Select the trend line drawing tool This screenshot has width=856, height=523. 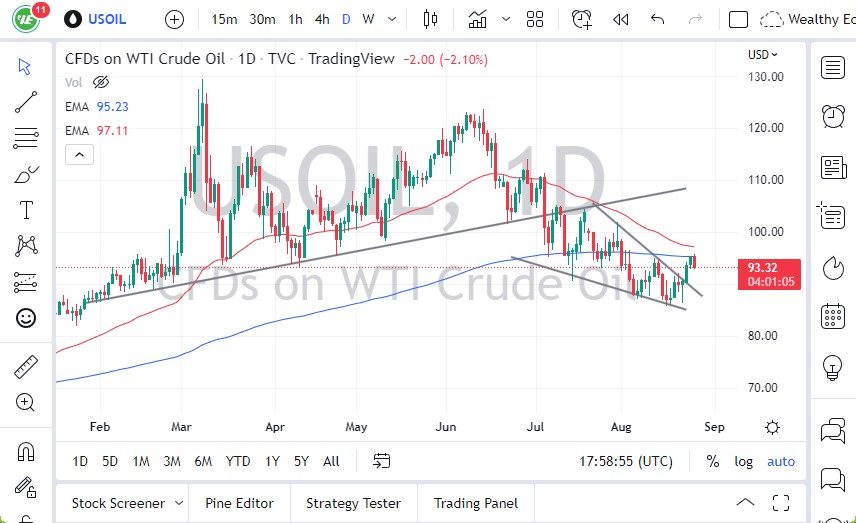point(26,101)
